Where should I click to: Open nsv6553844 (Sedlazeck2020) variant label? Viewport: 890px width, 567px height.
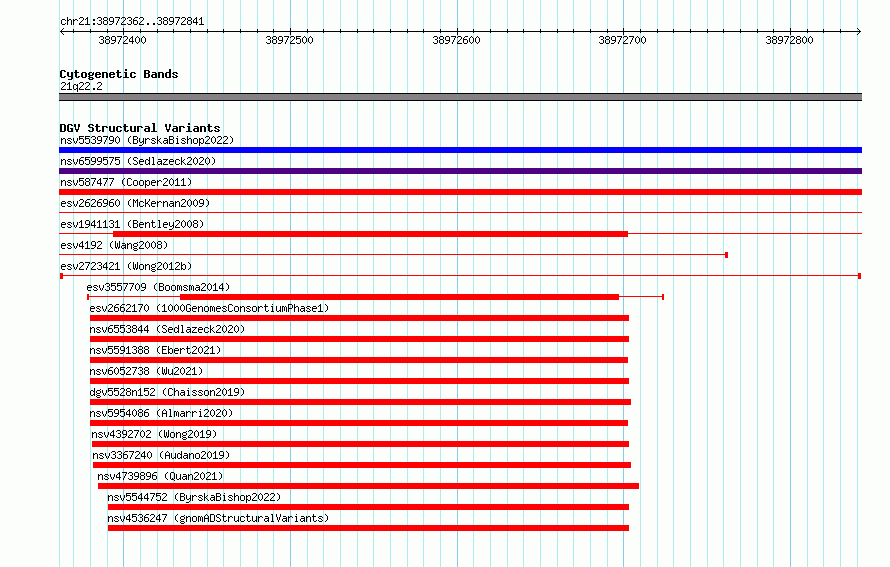pyautogui.click(x=167, y=329)
